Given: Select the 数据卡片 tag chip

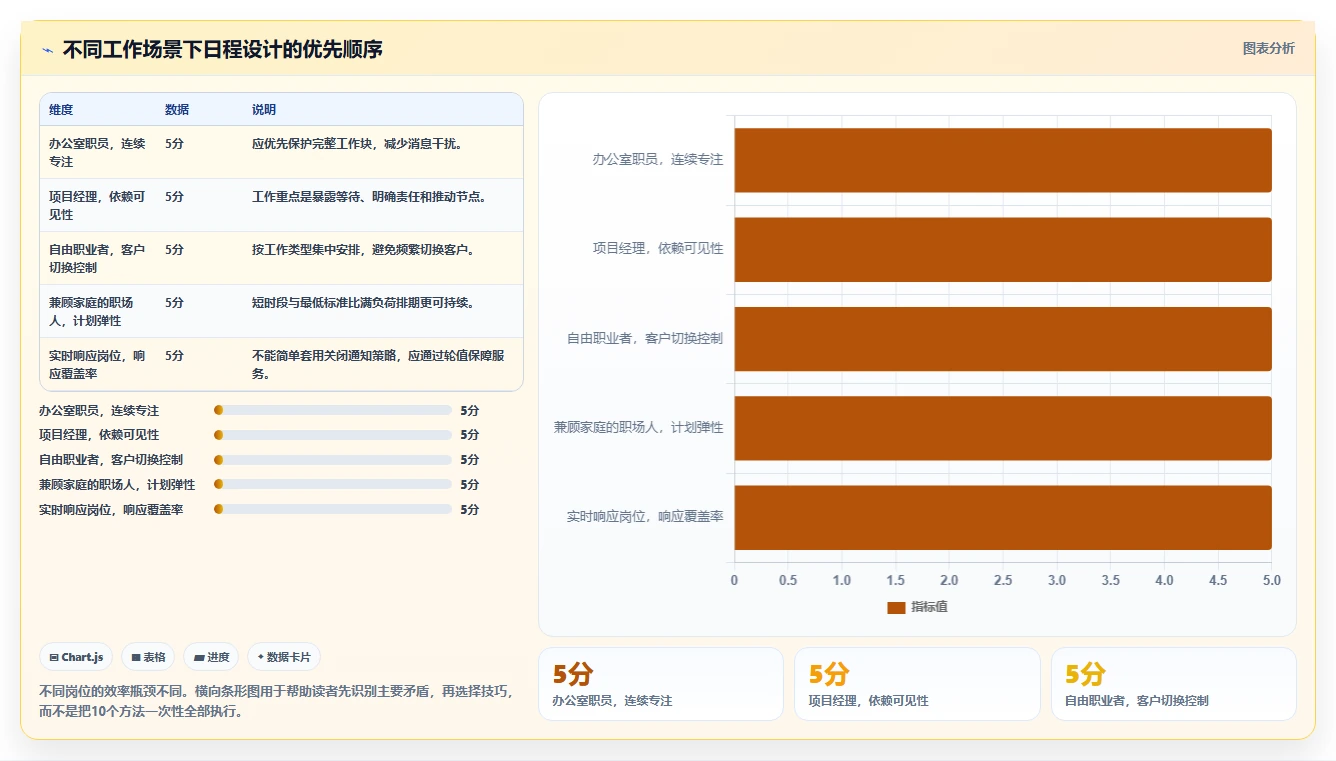Looking at the screenshot, I should pyautogui.click(x=284, y=657).
